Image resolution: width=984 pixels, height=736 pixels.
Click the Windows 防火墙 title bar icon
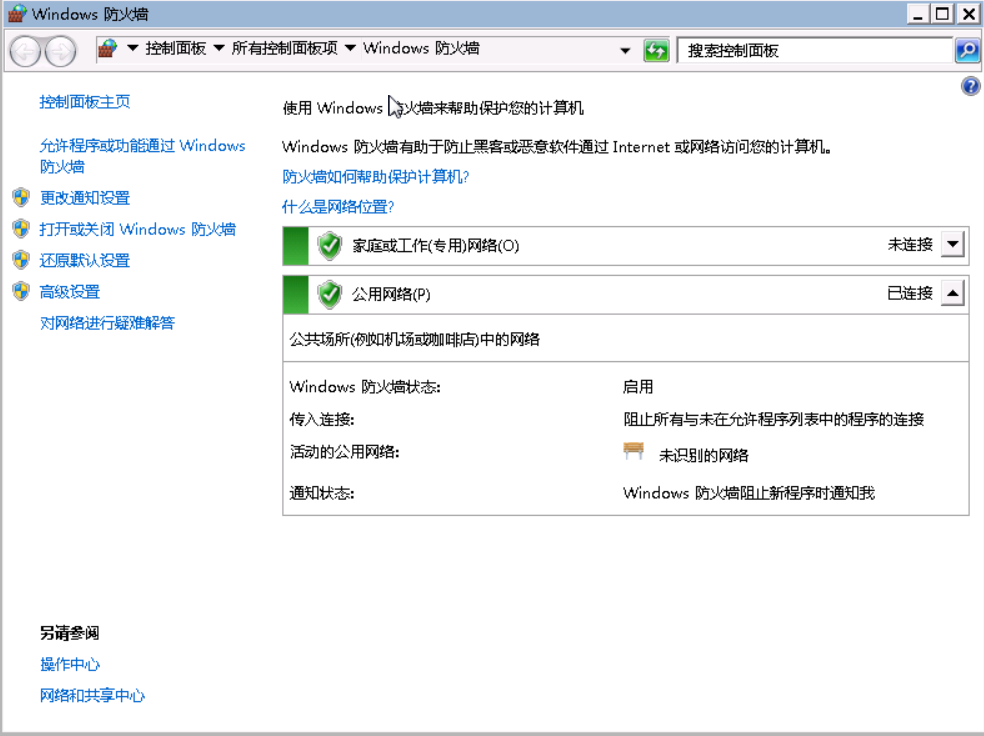coord(16,14)
